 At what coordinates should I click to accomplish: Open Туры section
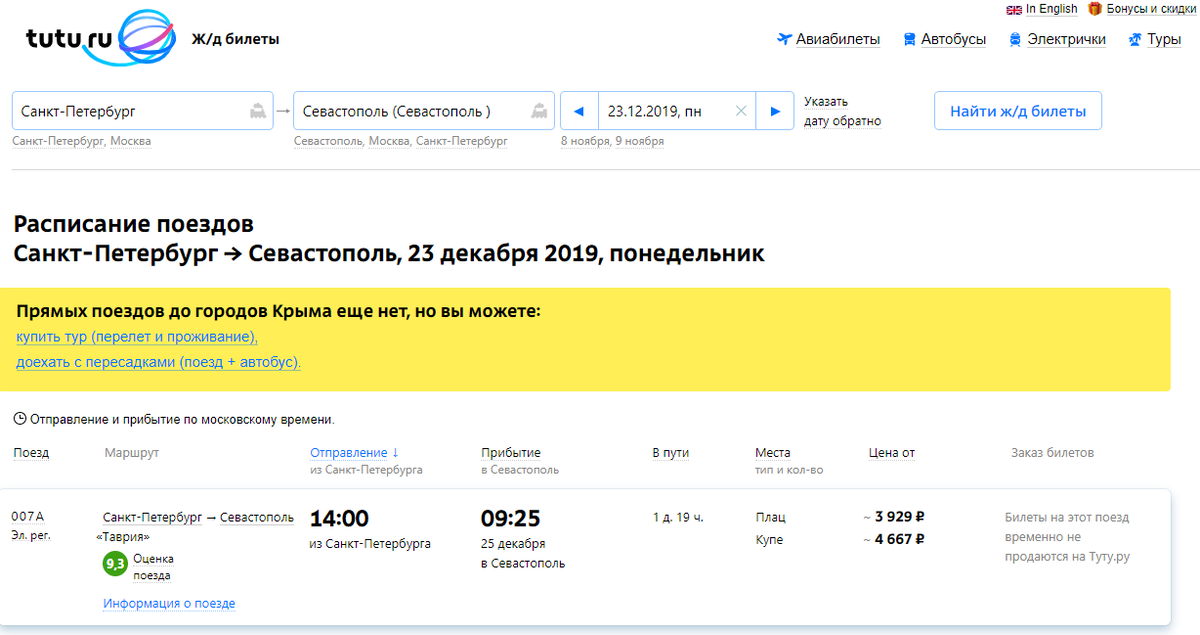(x=1164, y=40)
